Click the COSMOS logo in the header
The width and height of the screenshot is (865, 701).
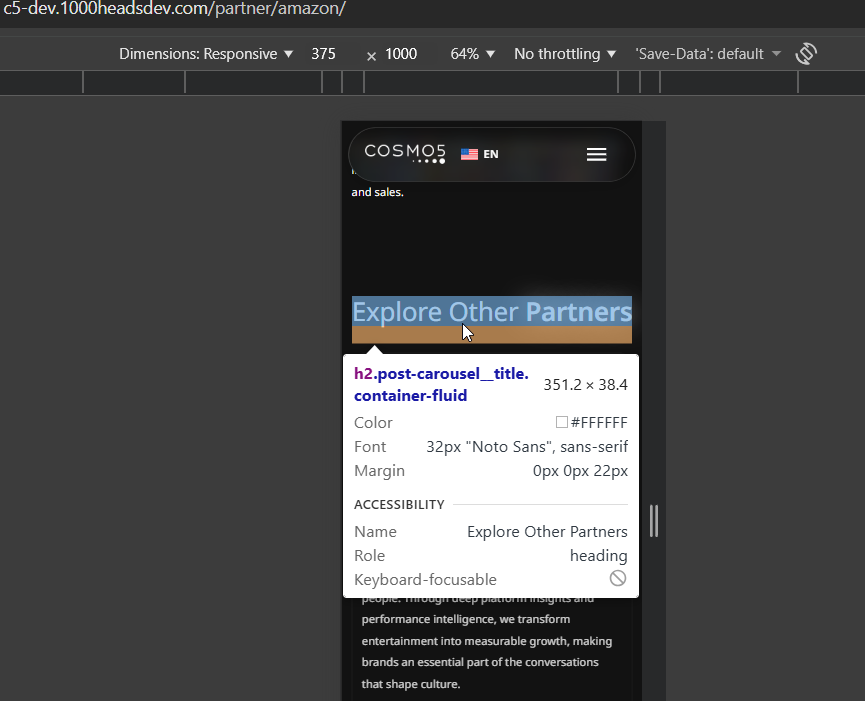(405, 153)
